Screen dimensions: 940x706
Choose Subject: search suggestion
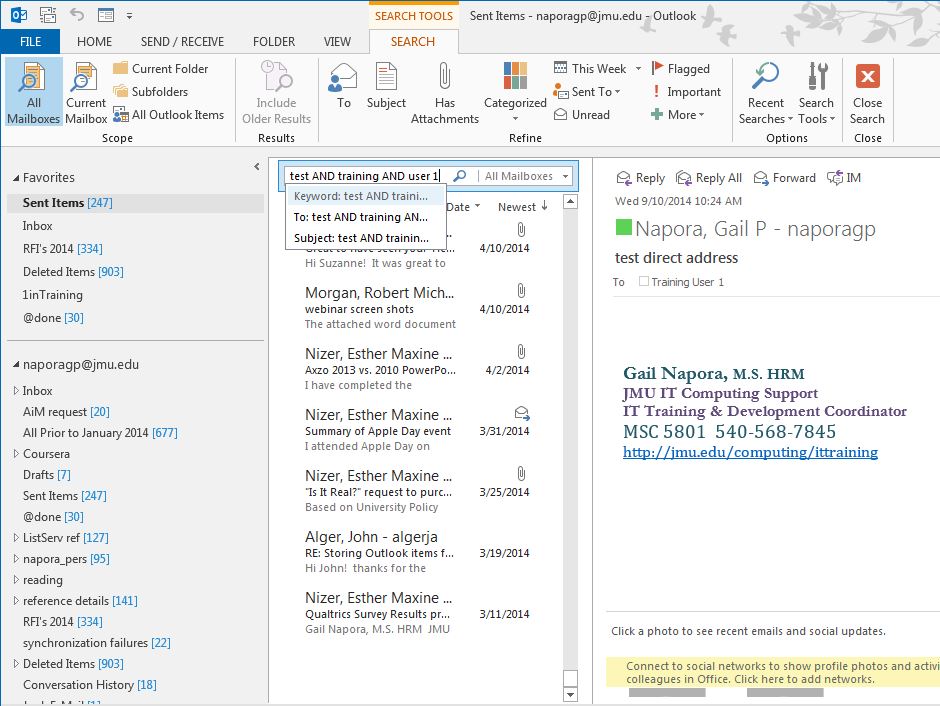pos(366,238)
